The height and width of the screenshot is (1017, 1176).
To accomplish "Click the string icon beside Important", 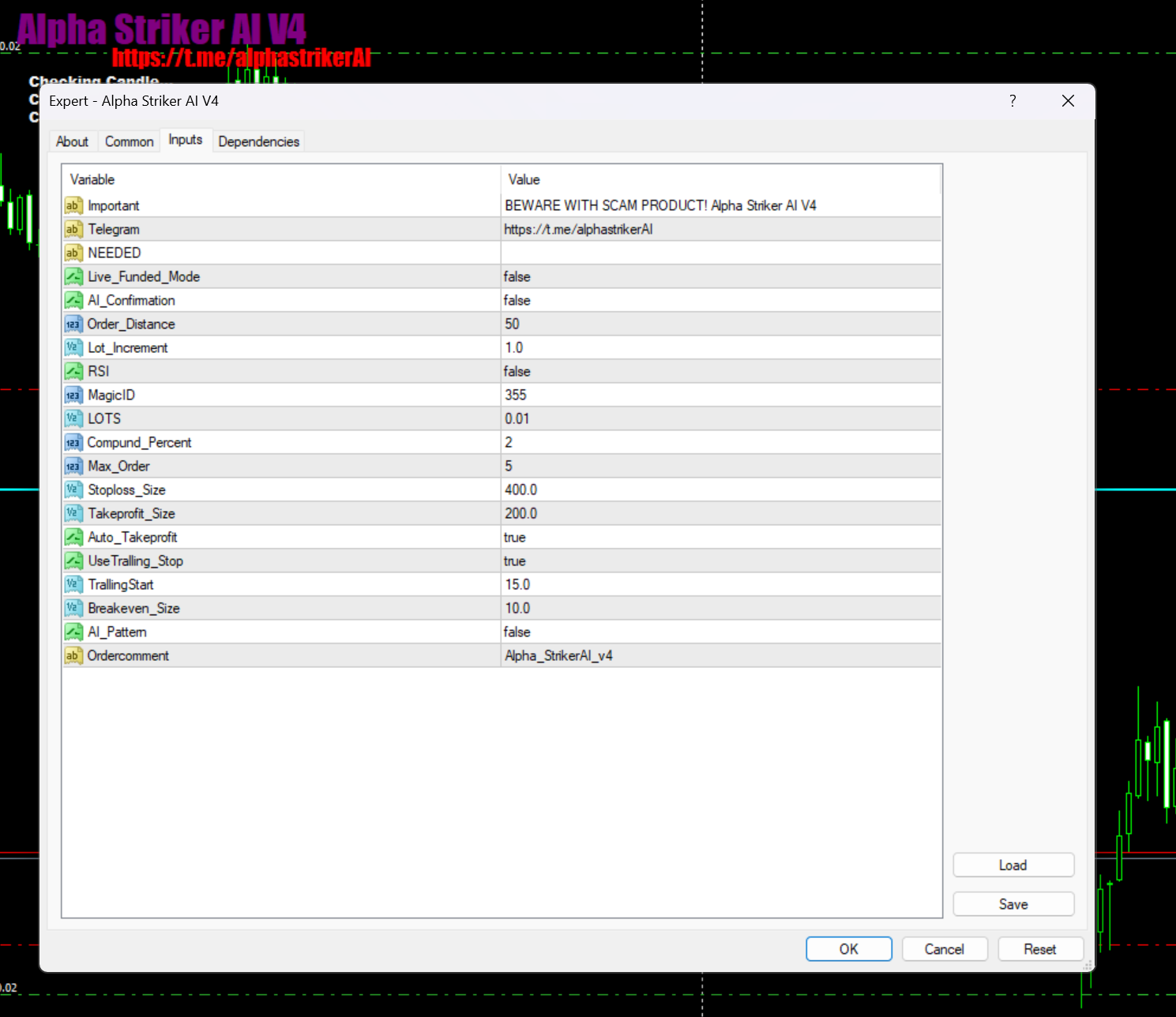I will (73, 205).
